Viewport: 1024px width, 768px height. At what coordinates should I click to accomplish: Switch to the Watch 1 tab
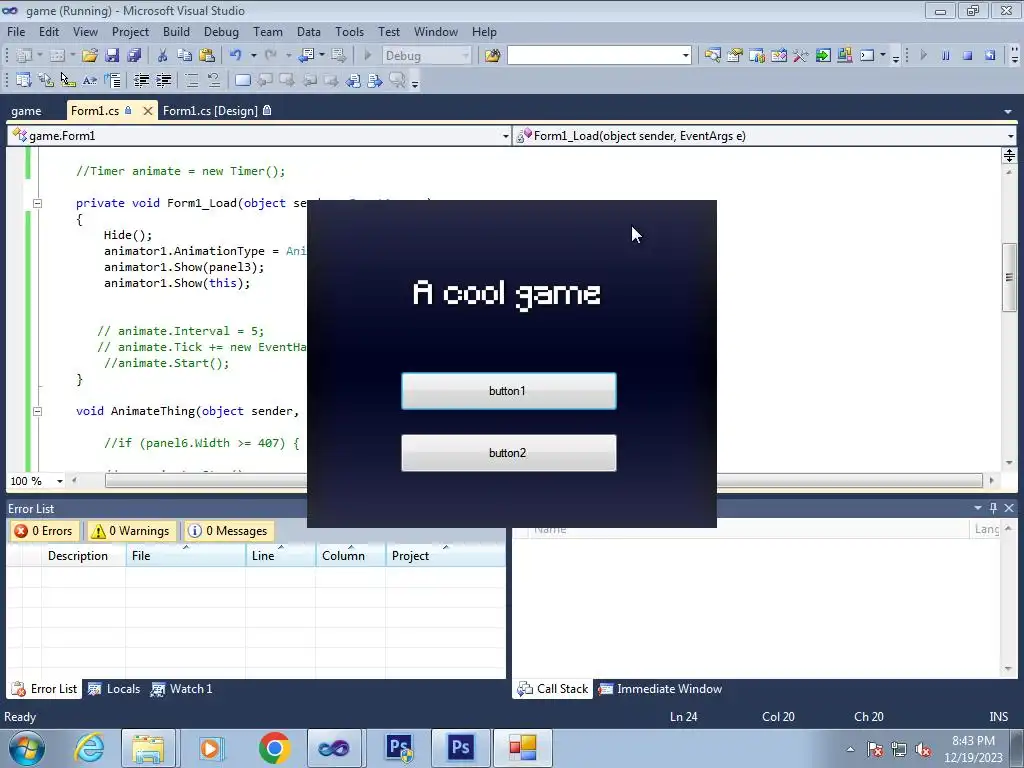pyautogui.click(x=182, y=689)
